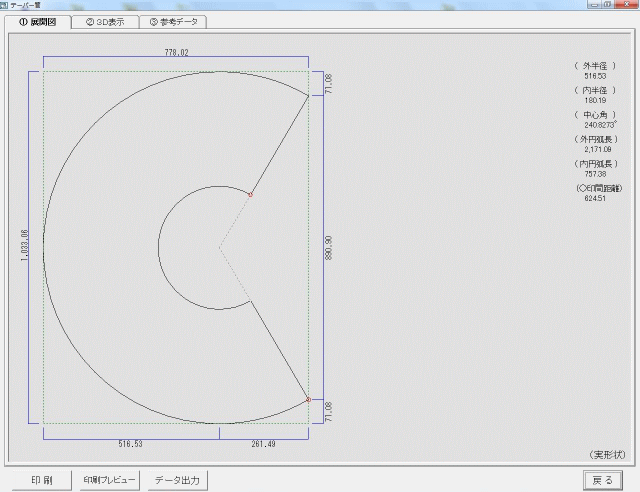This screenshot has width=640, height=492.
Task: Click the (実形状) label
Action: 607,454
